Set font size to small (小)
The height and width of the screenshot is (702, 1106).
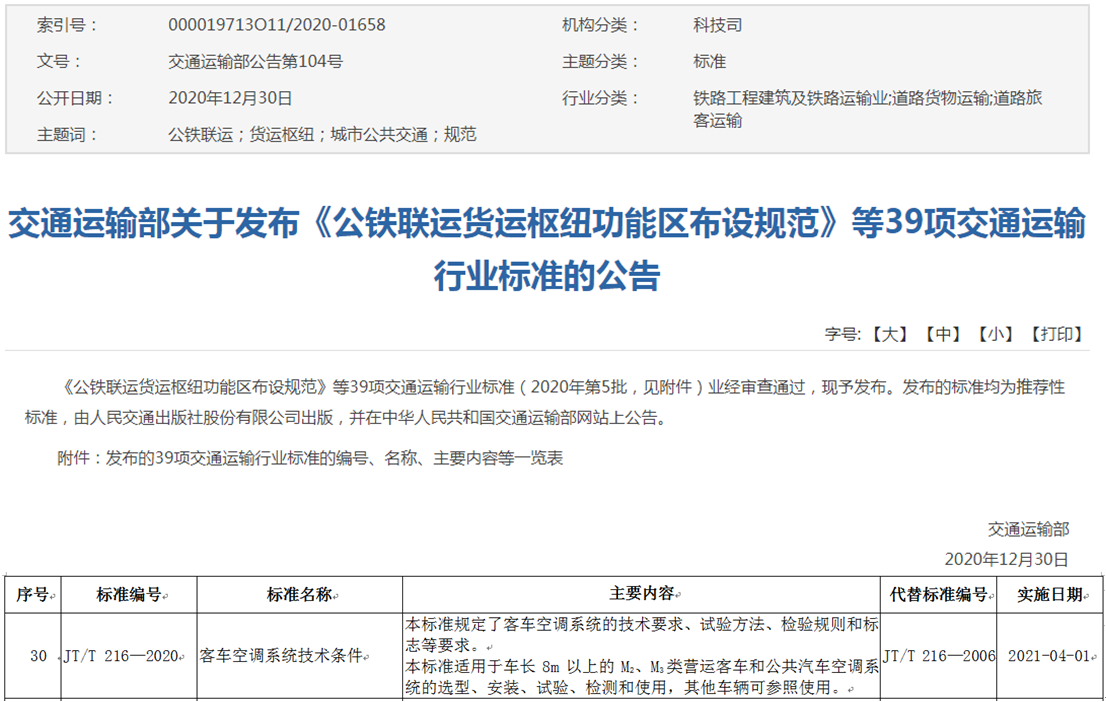[x=995, y=334]
